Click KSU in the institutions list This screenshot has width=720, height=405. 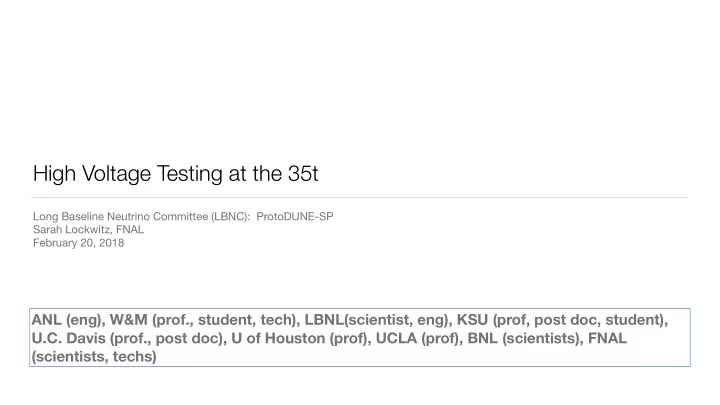click(472, 320)
